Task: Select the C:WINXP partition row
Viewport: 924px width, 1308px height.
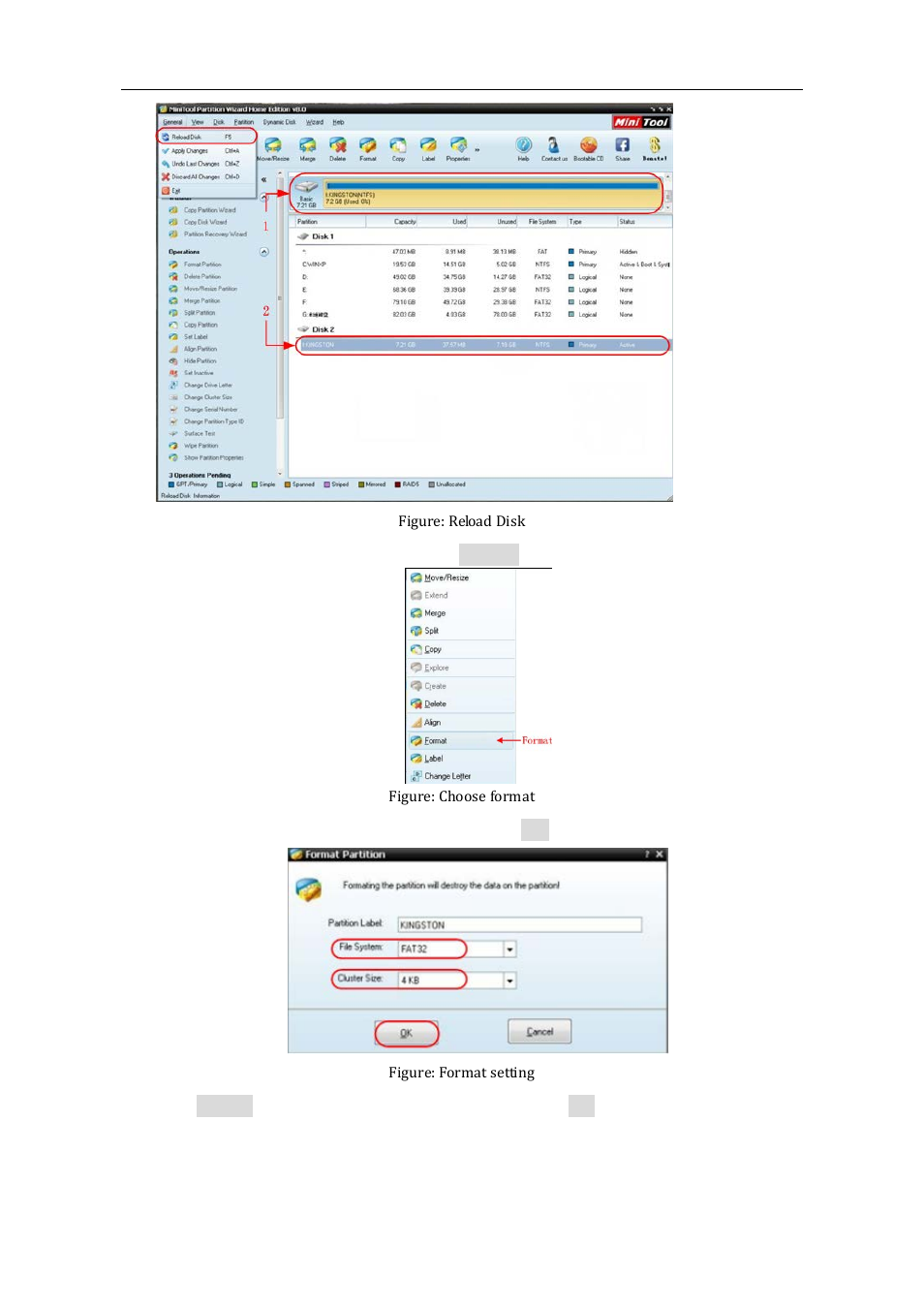Action: pyautogui.click(x=482, y=265)
